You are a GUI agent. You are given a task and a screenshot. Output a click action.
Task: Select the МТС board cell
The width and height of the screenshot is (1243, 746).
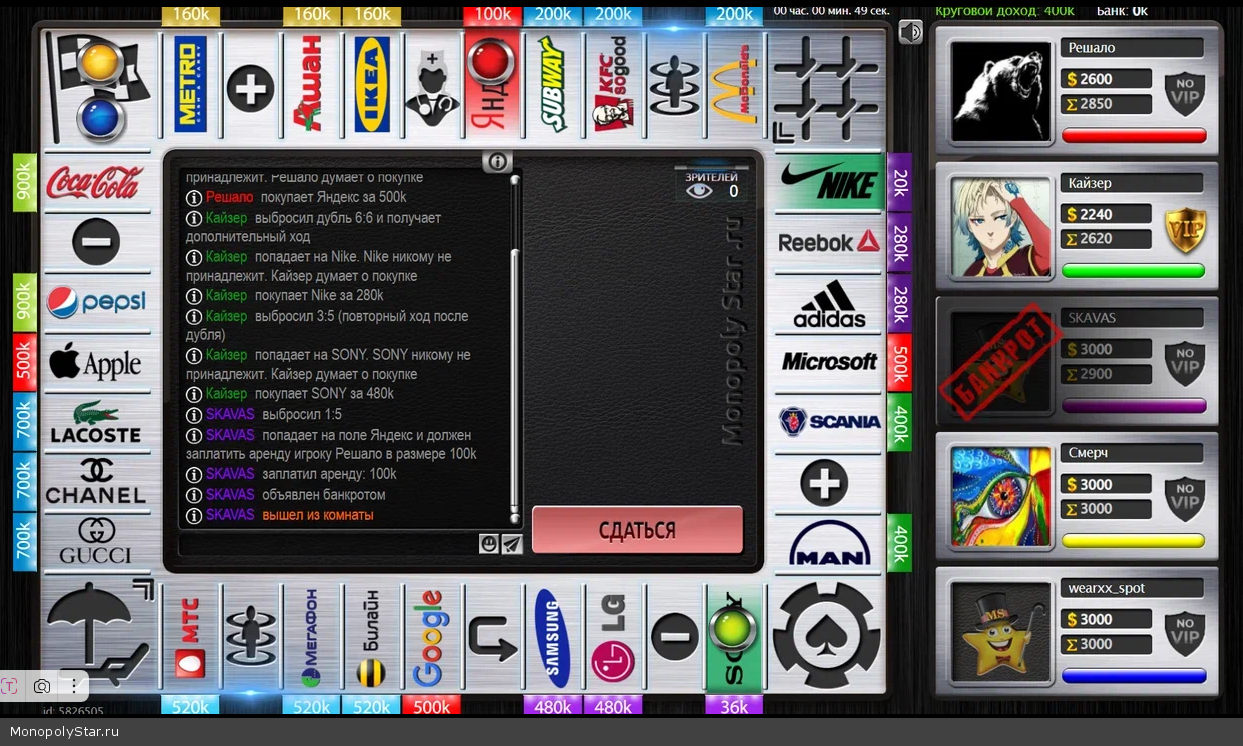pyautogui.click(x=190, y=637)
